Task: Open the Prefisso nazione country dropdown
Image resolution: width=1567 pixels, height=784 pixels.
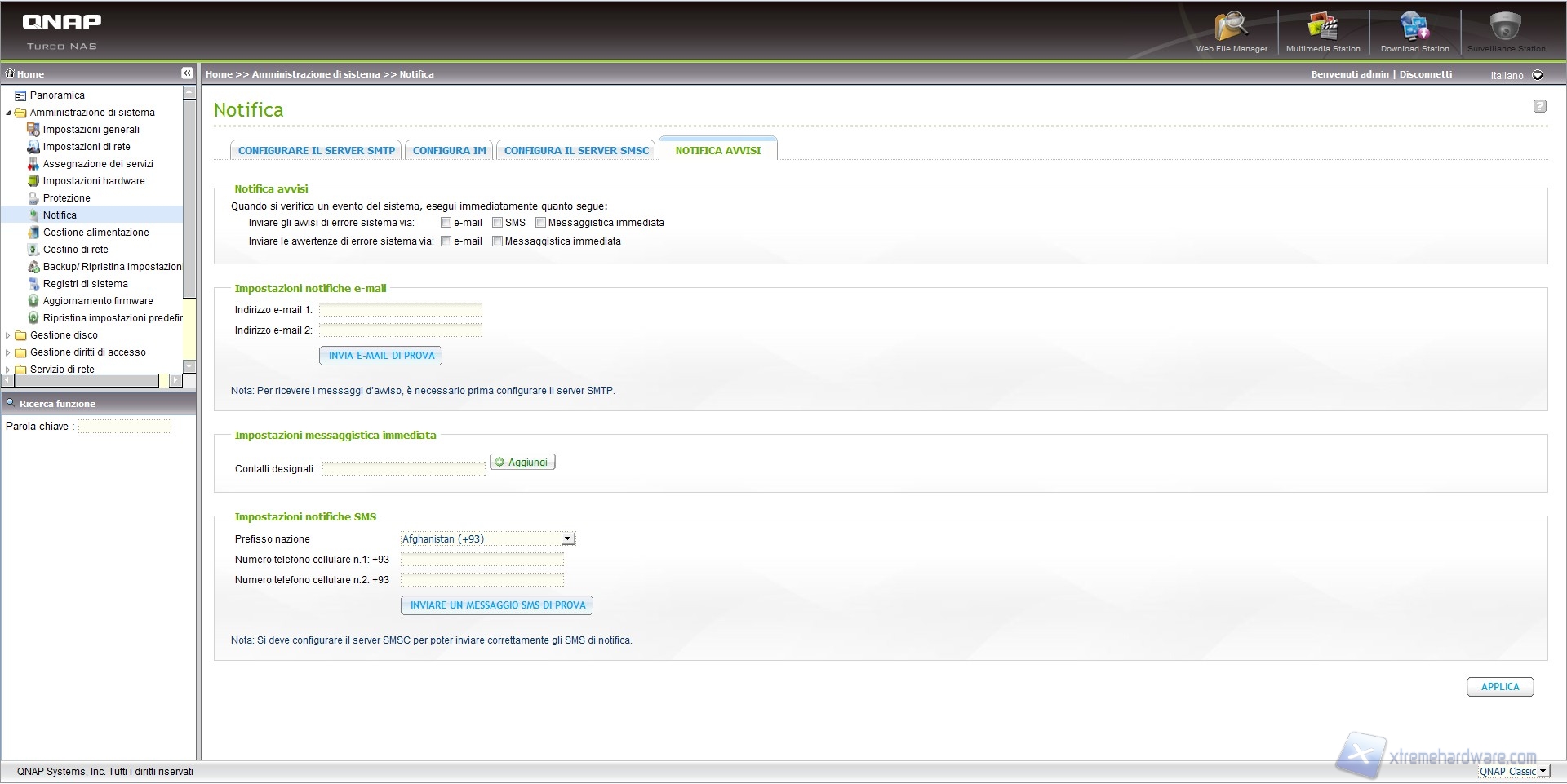Action: click(x=568, y=539)
